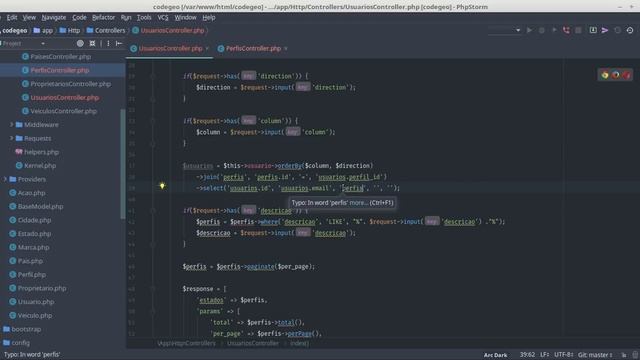Select UsuariosController.php in project tree
The width and height of the screenshot is (640, 360).
coord(65,98)
